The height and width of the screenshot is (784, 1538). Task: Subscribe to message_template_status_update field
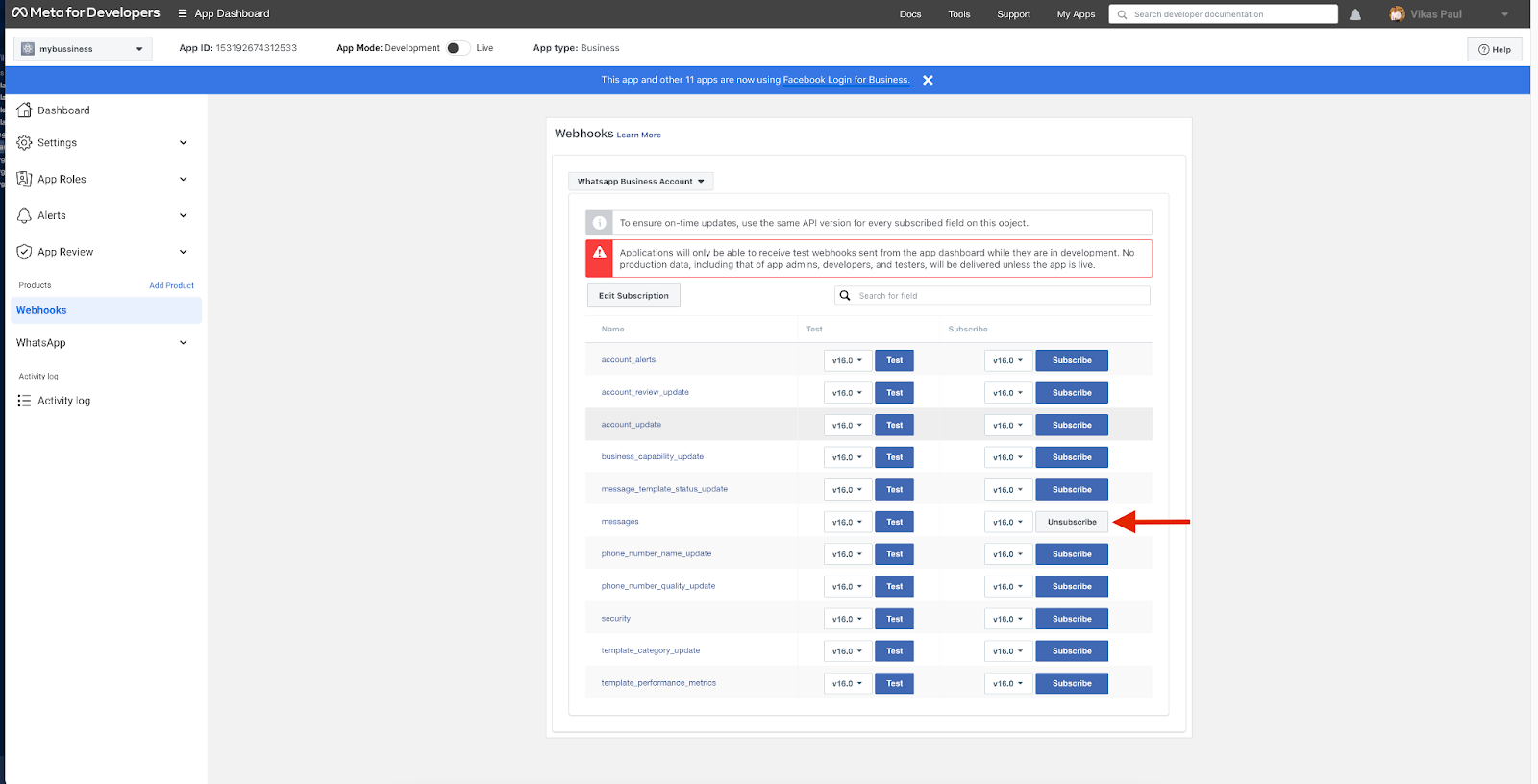coord(1072,490)
